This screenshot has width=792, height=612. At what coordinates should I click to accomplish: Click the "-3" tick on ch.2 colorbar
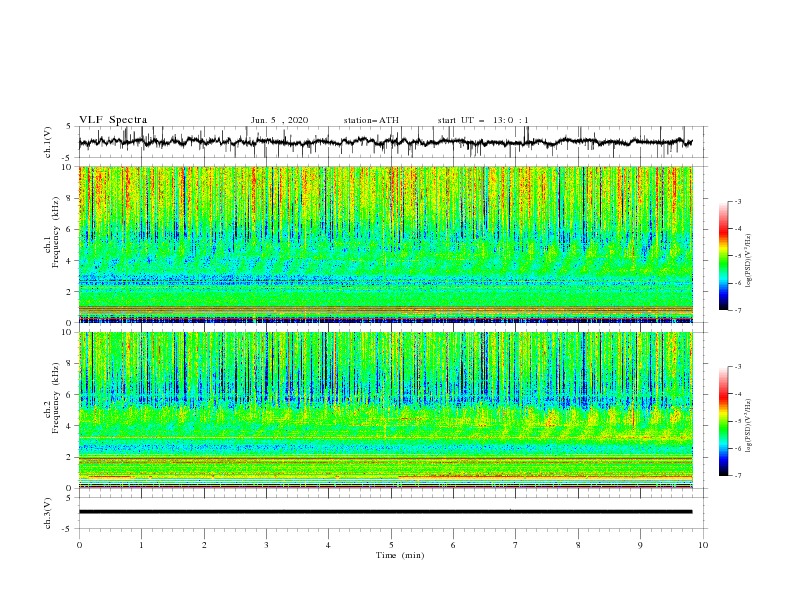pos(737,367)
